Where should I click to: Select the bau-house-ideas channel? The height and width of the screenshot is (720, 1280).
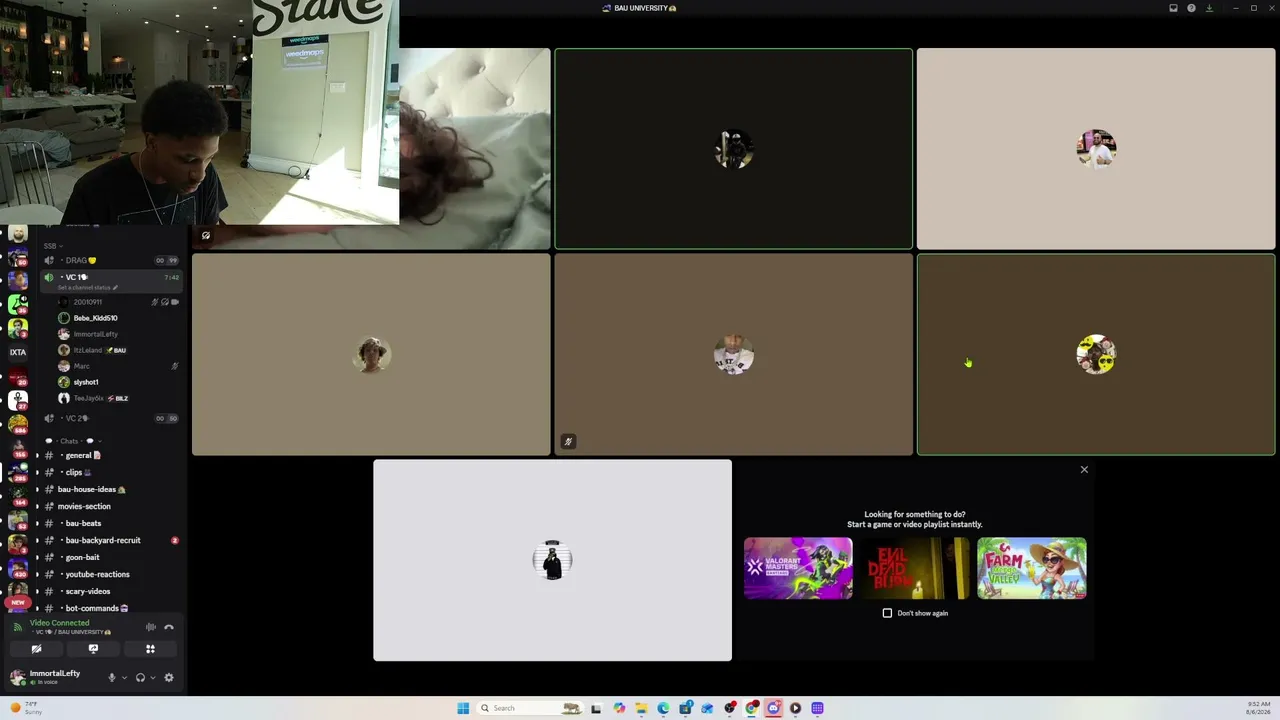tap(110, 489)
